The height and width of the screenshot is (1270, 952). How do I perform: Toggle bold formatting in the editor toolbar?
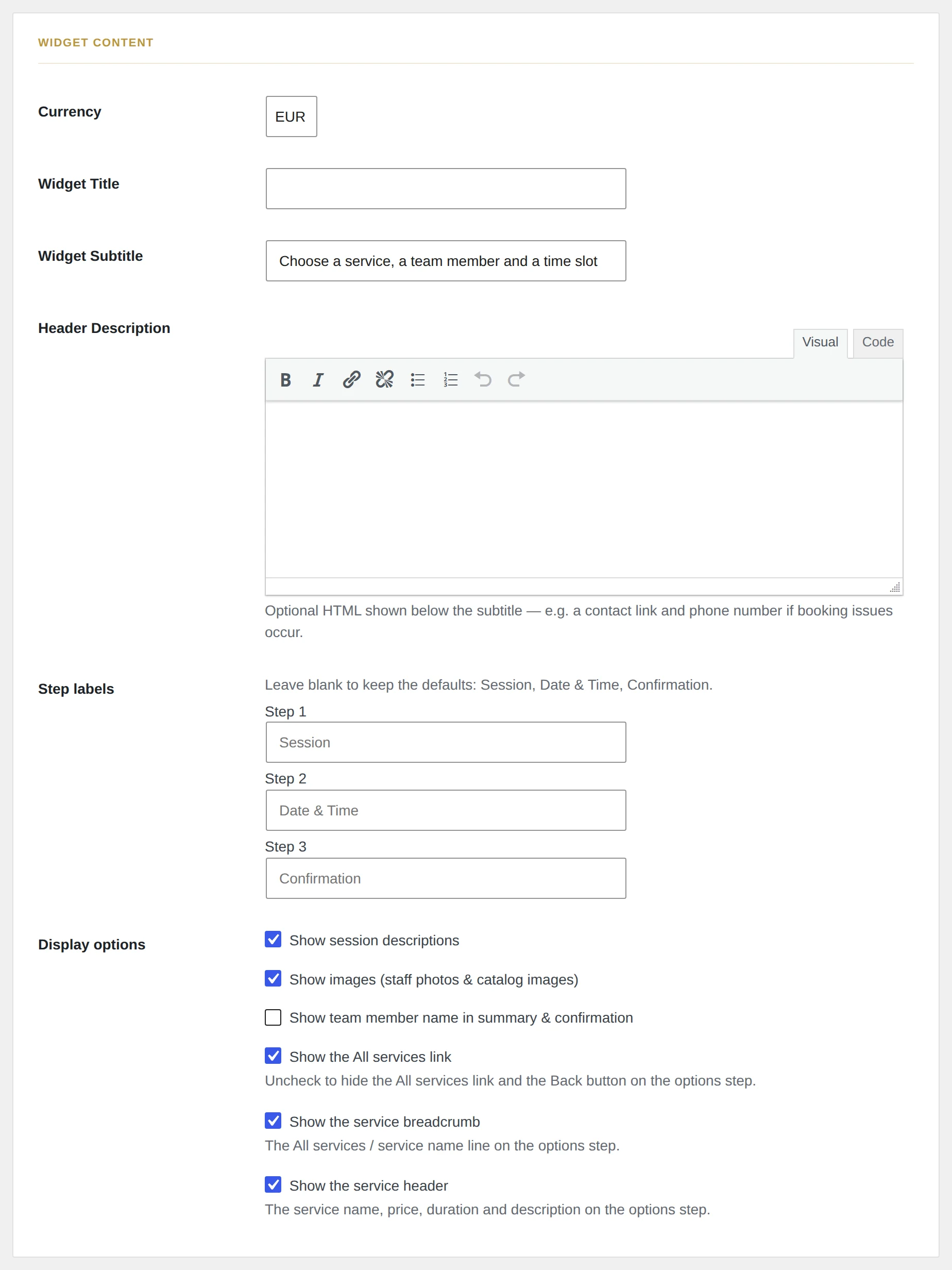point(285,379)
